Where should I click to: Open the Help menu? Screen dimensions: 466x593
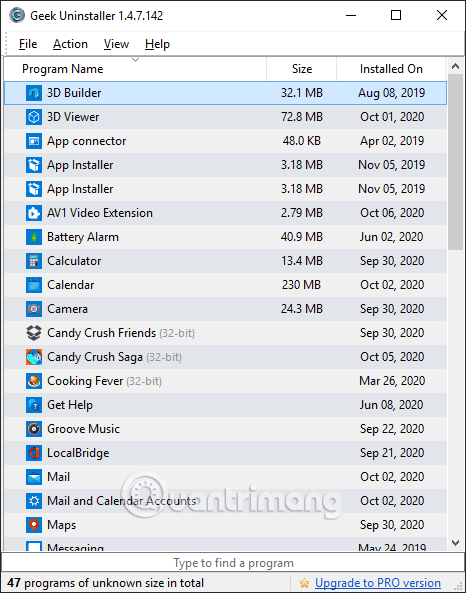(x=157, y=44)
